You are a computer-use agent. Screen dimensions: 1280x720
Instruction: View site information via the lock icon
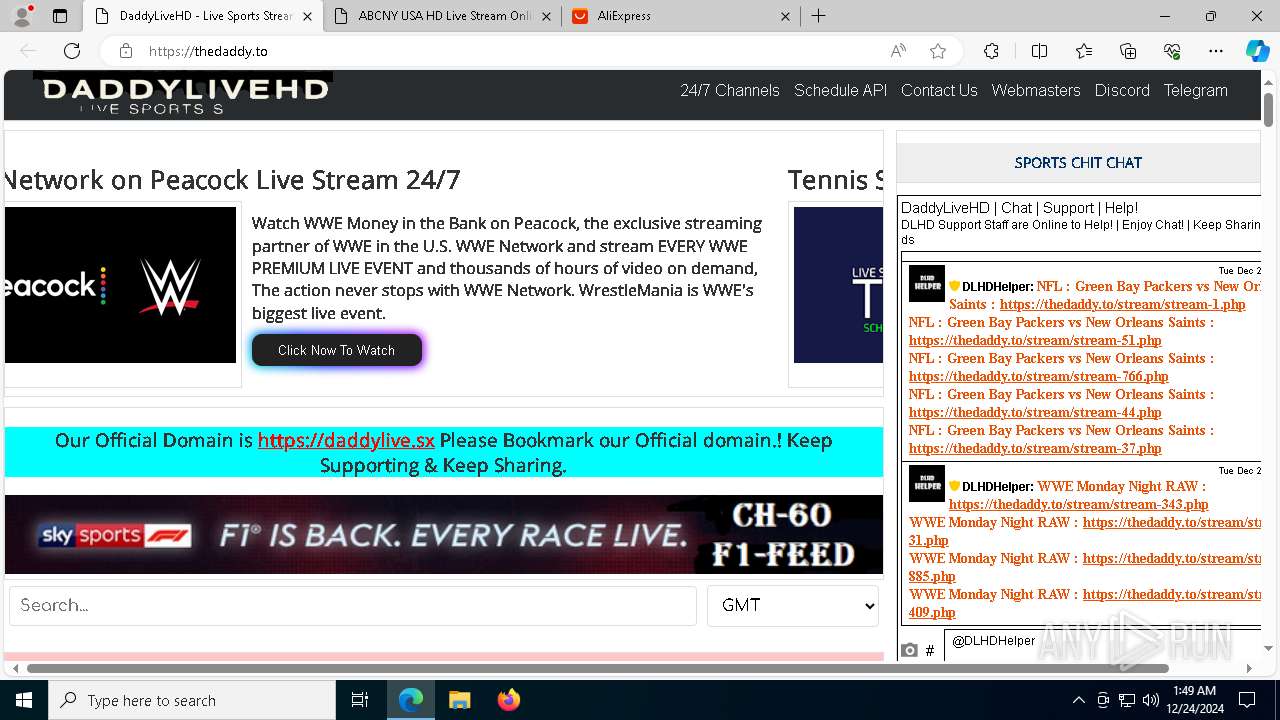[125, 51]
